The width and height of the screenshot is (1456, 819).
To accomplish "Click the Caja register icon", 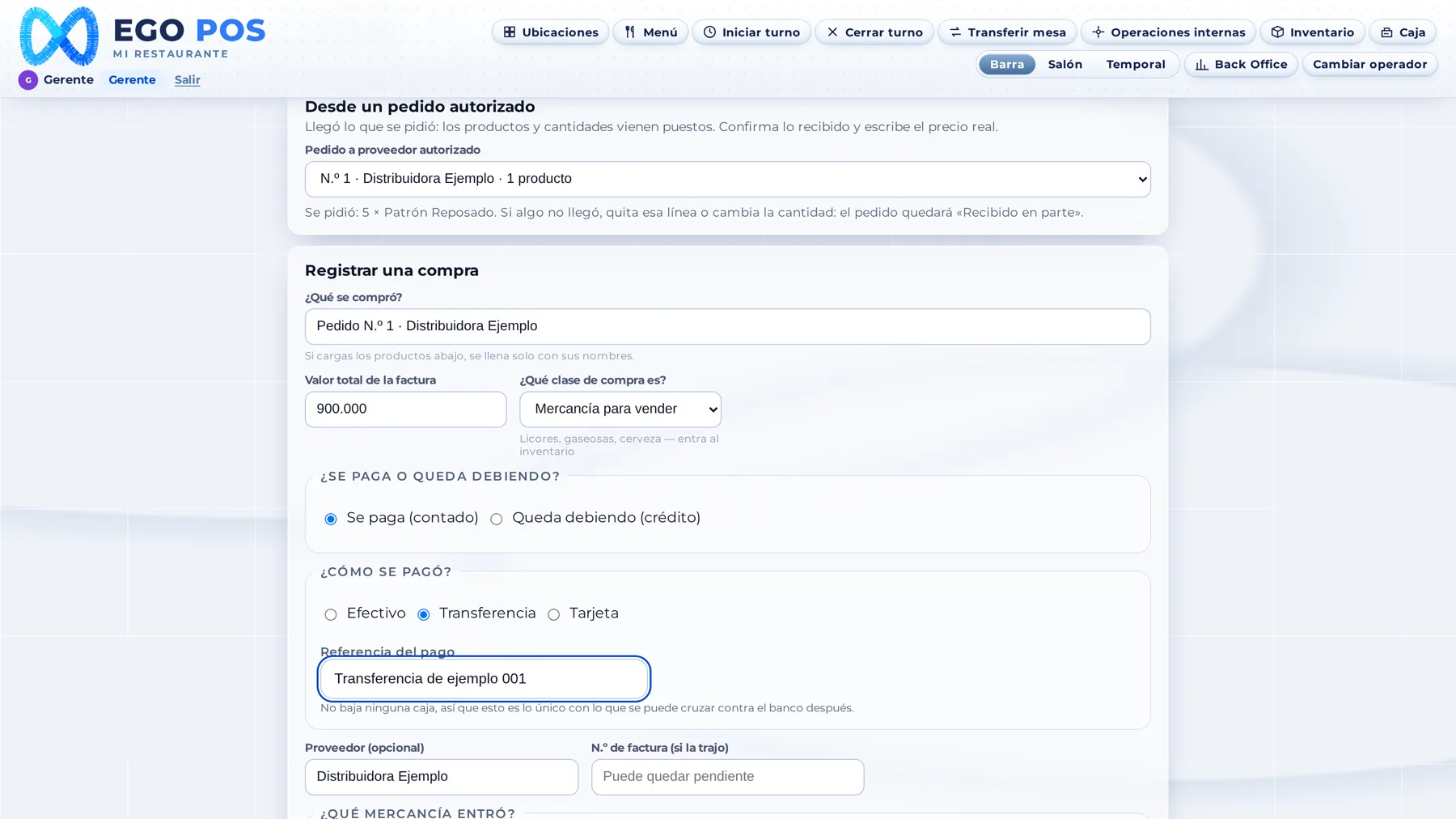I will tap(1386, 32).
